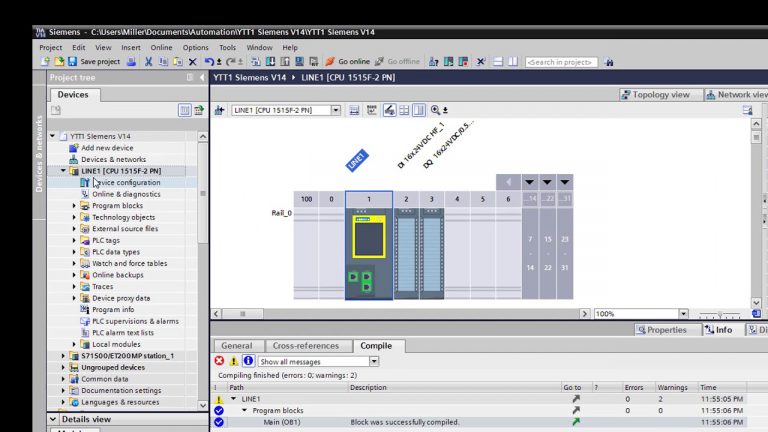Select the Cross-references tab
Viewport: 768px width, 432px height.
(x=306, y=346)
